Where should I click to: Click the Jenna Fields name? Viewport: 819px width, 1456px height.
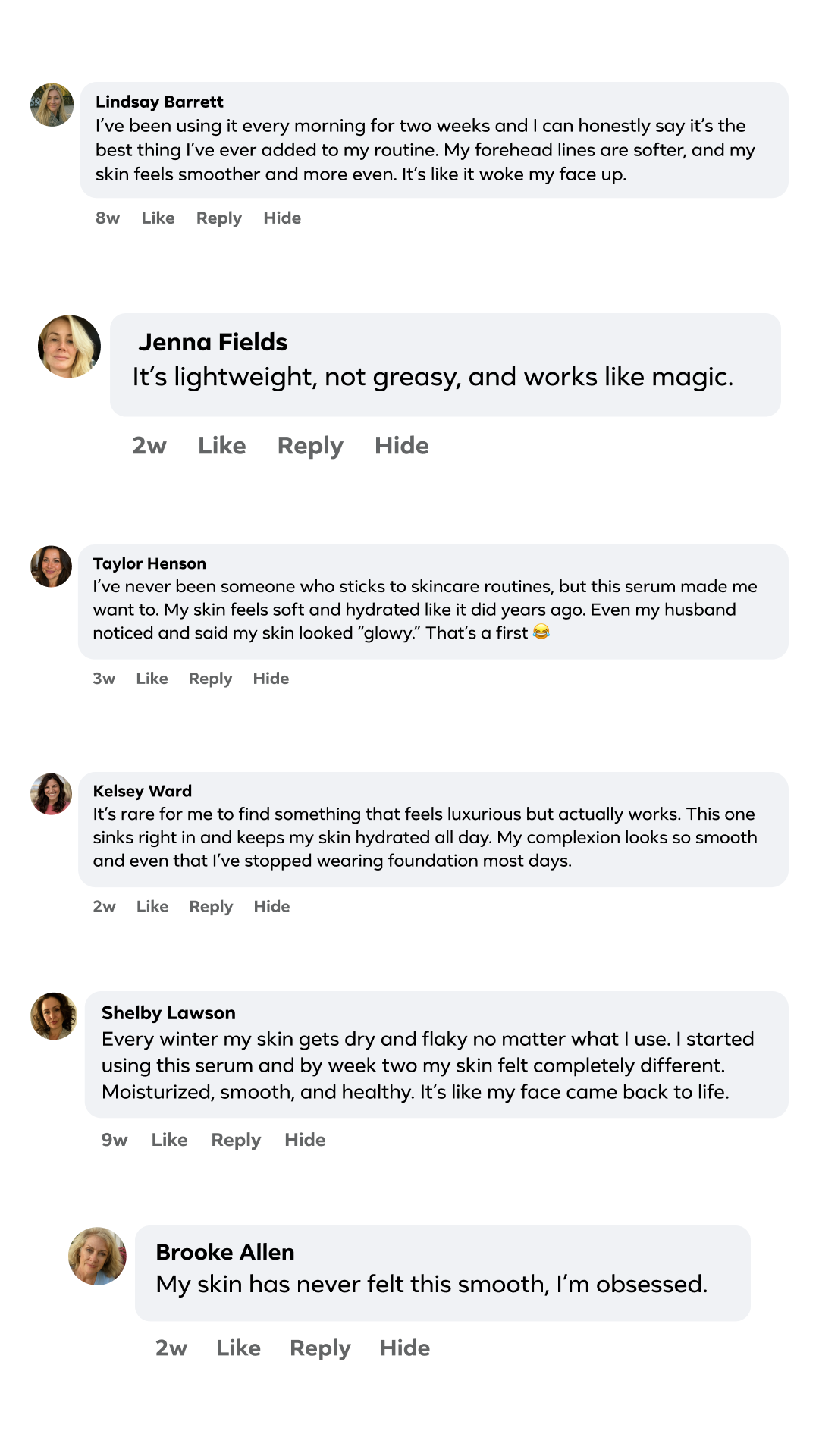pyautogui.click(x=213, y=342)
